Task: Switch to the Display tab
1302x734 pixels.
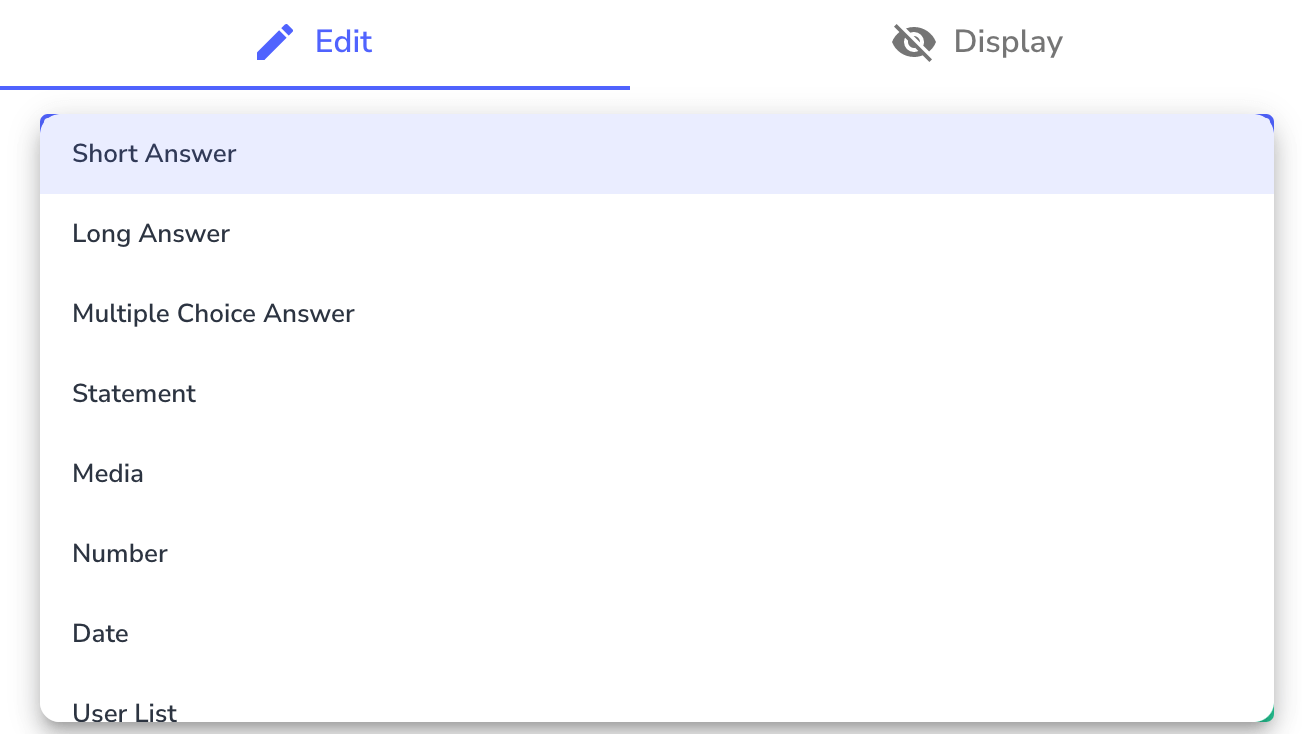Action: pos(976,41)
